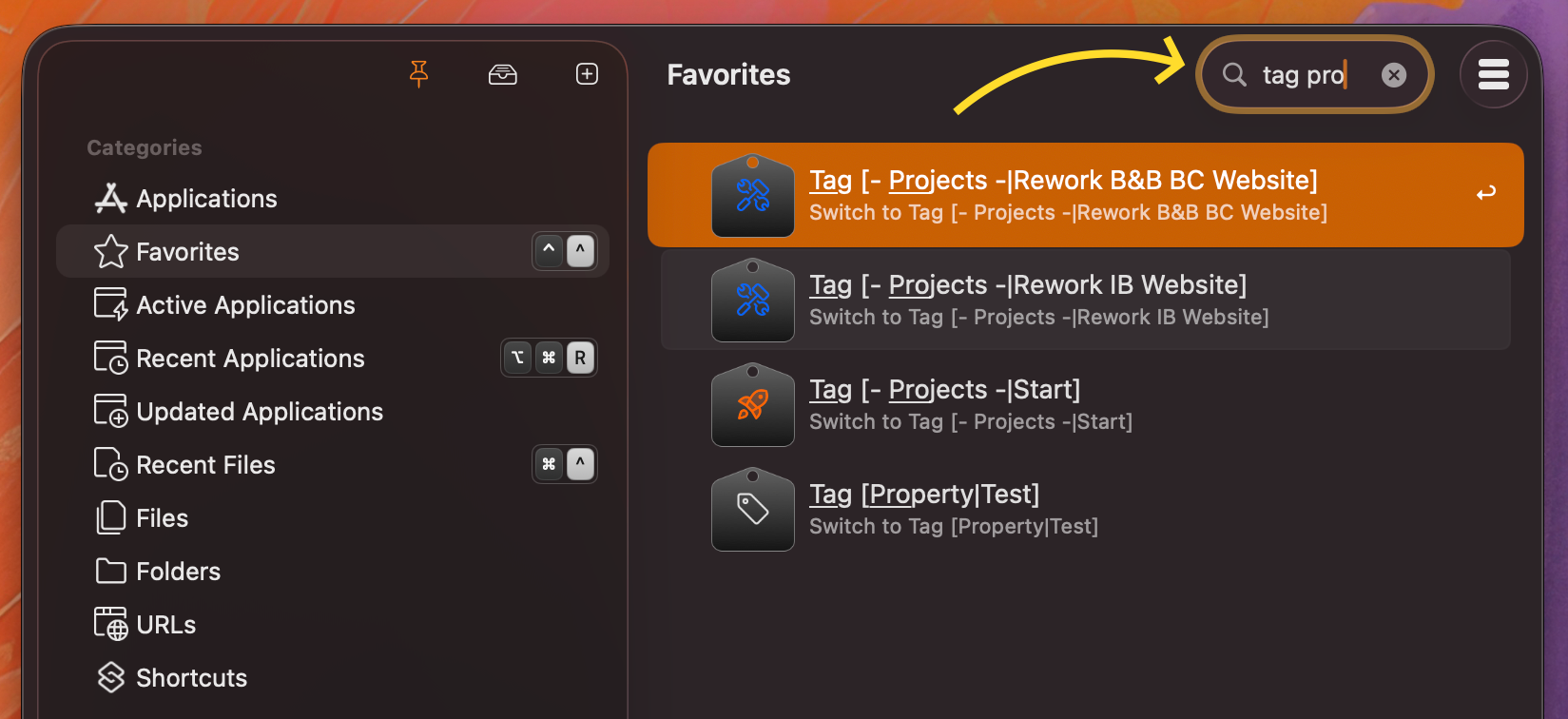Image resolution: width=1568 pixels, height=719 pixels.
Task: Switch to Tag Rework B&B BC Website
Action: pyautogui.click(x=1063, y=180)
